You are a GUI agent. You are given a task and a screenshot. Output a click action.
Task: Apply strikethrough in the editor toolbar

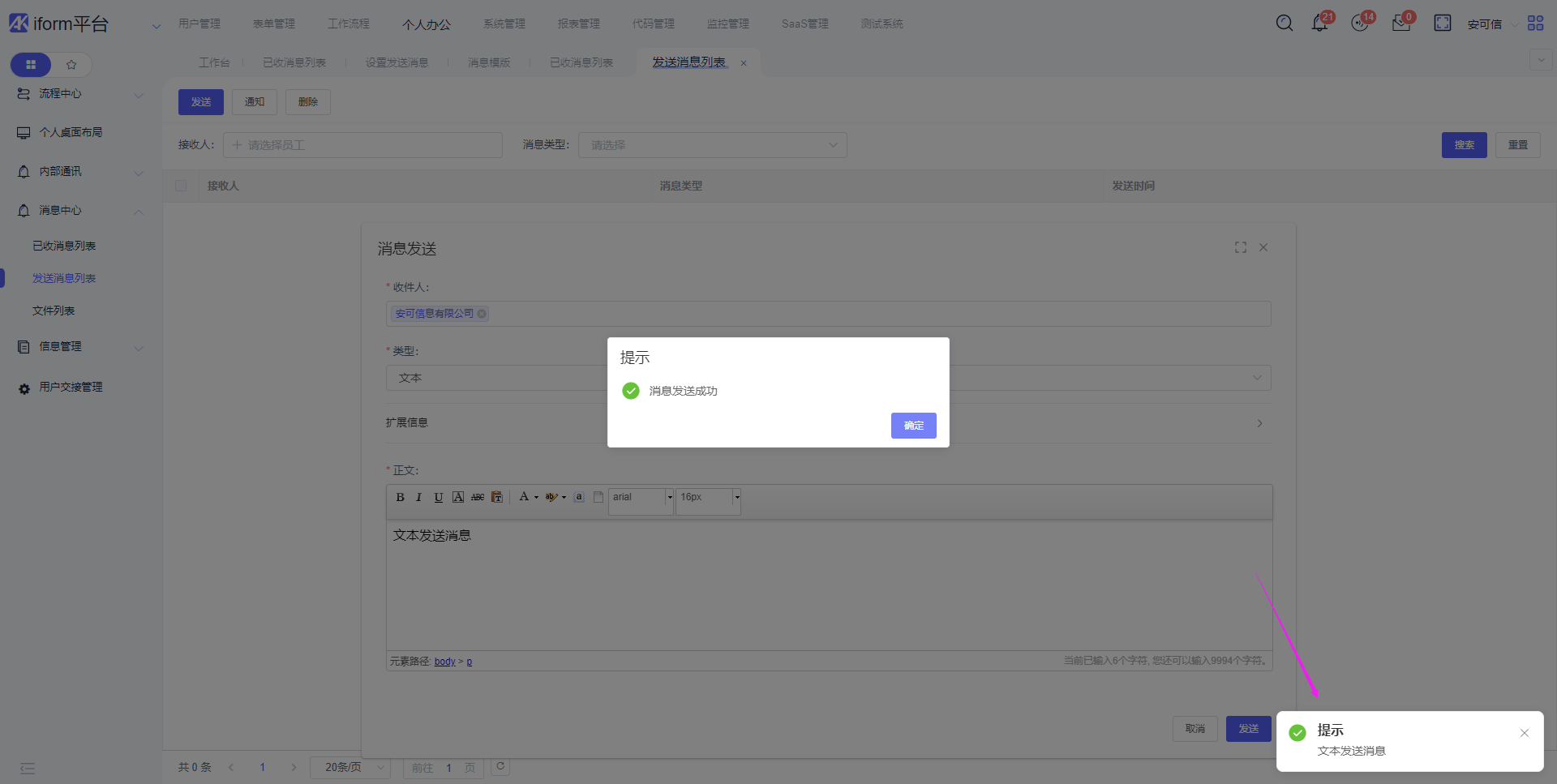(x=478, y=497)
